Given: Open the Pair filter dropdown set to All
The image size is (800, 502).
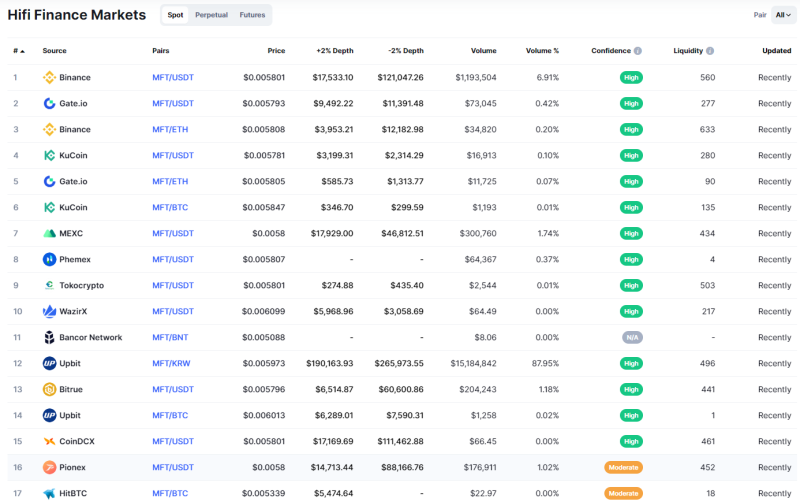Looking at the screenshot, I should coord(783,15).
